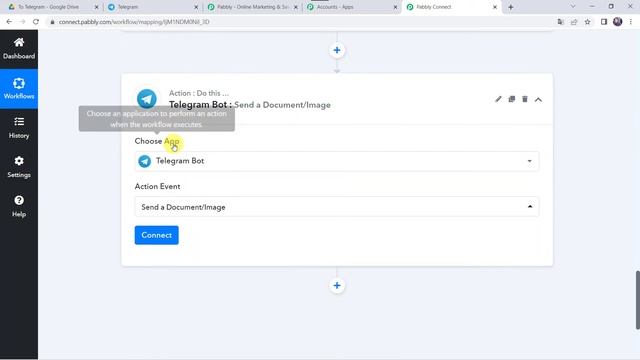Viewport: 640px width, 360px height.
Task: Click the Telegram Bot action title text
Action: 250,104
